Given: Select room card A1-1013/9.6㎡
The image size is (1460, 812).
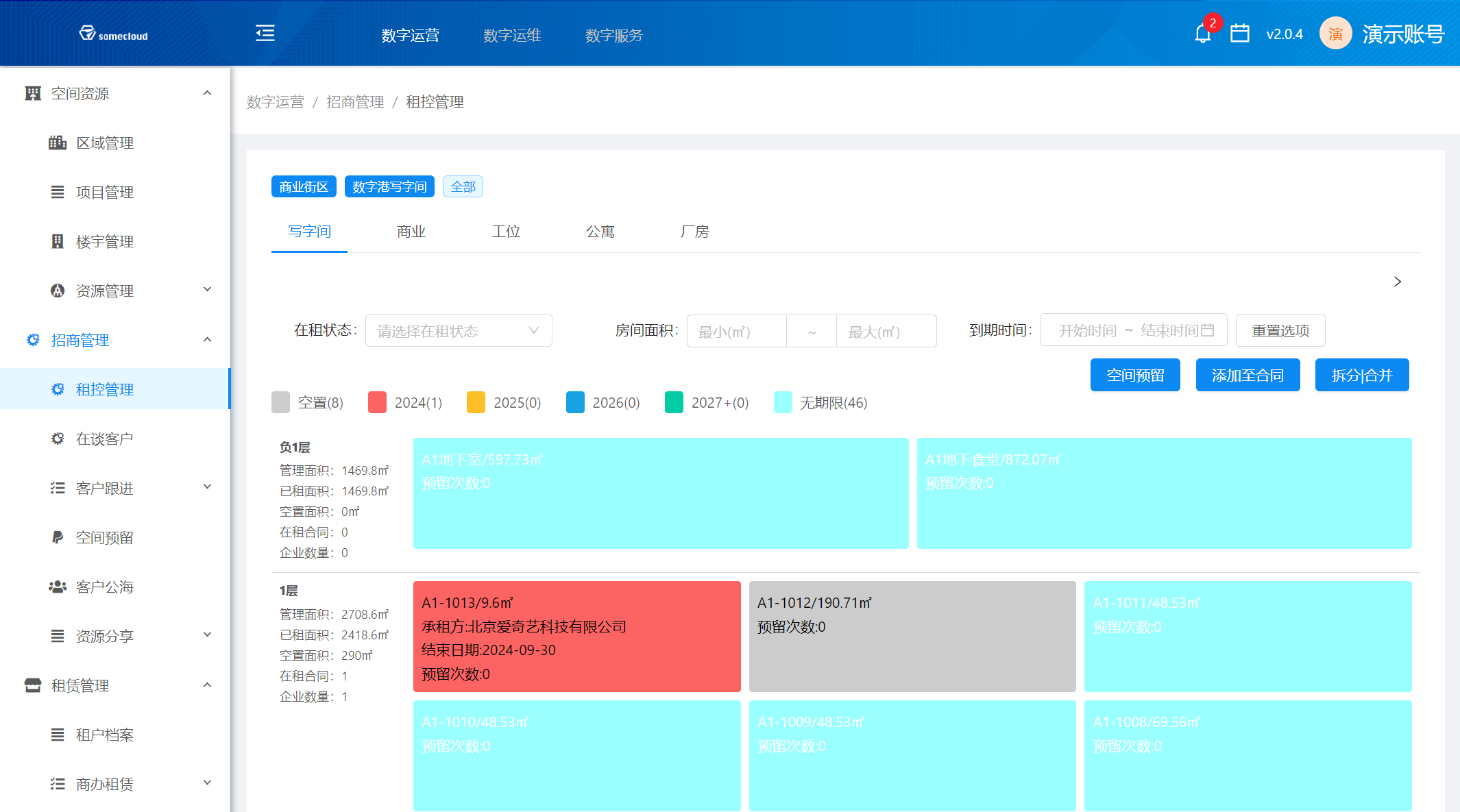Looking at the screenshot, I should pyautogui.click(x=577, y=637).
